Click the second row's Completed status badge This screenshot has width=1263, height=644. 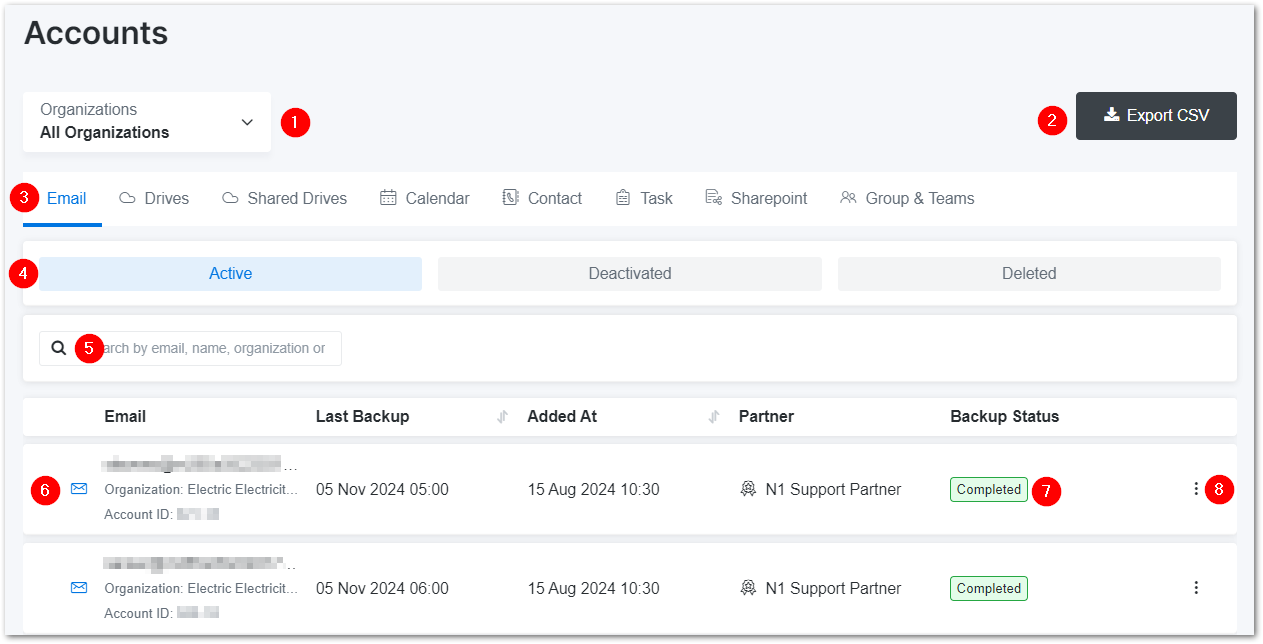click(988, 588)
